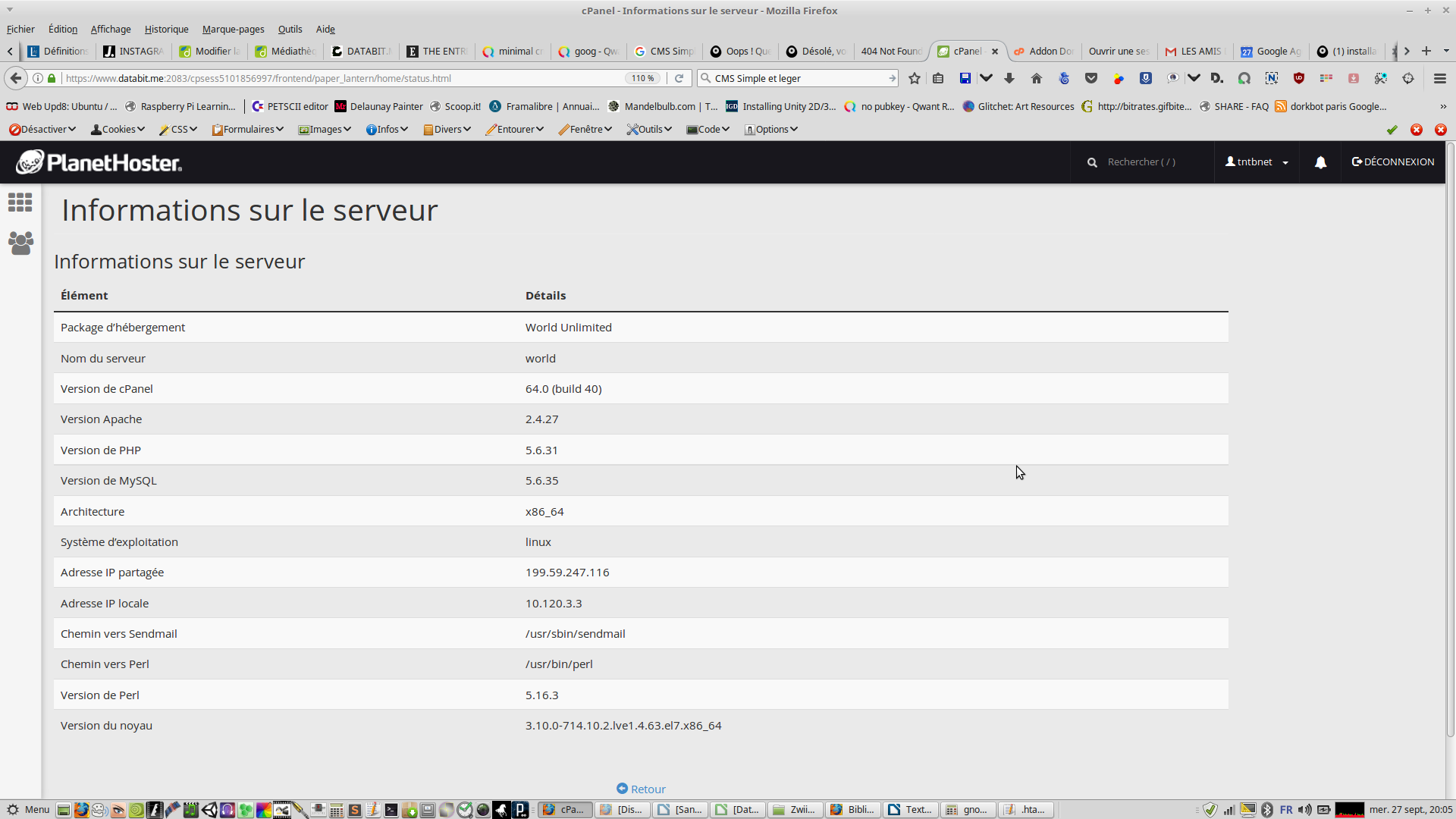Open the Désactiver toolbar menu
Image resolution: width=1456 pixels, height=819 pixels.
point(42,130)
